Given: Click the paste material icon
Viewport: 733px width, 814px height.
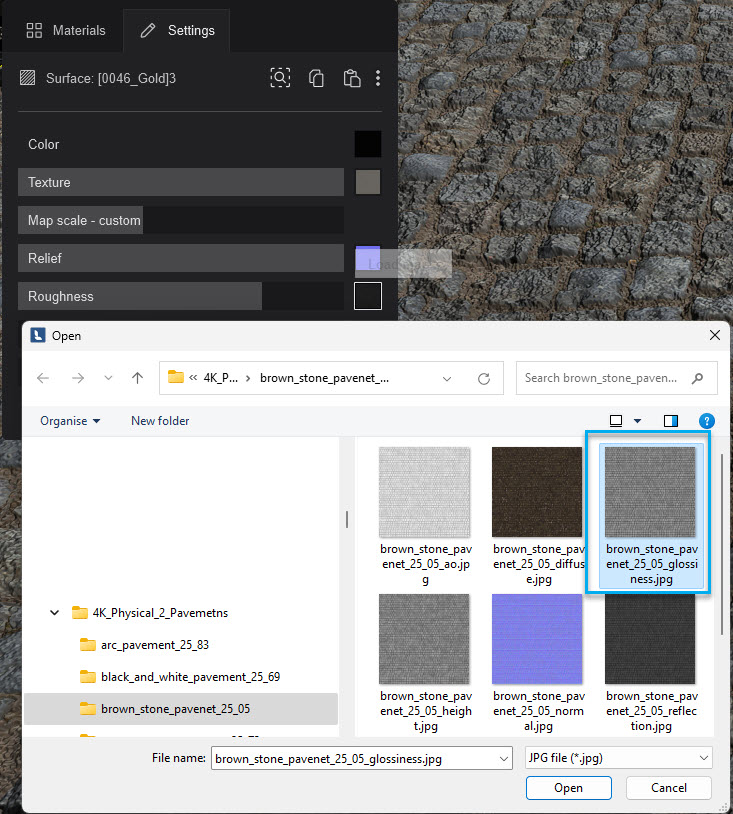Looking at the screenshot, I should (x=350, y=78).
